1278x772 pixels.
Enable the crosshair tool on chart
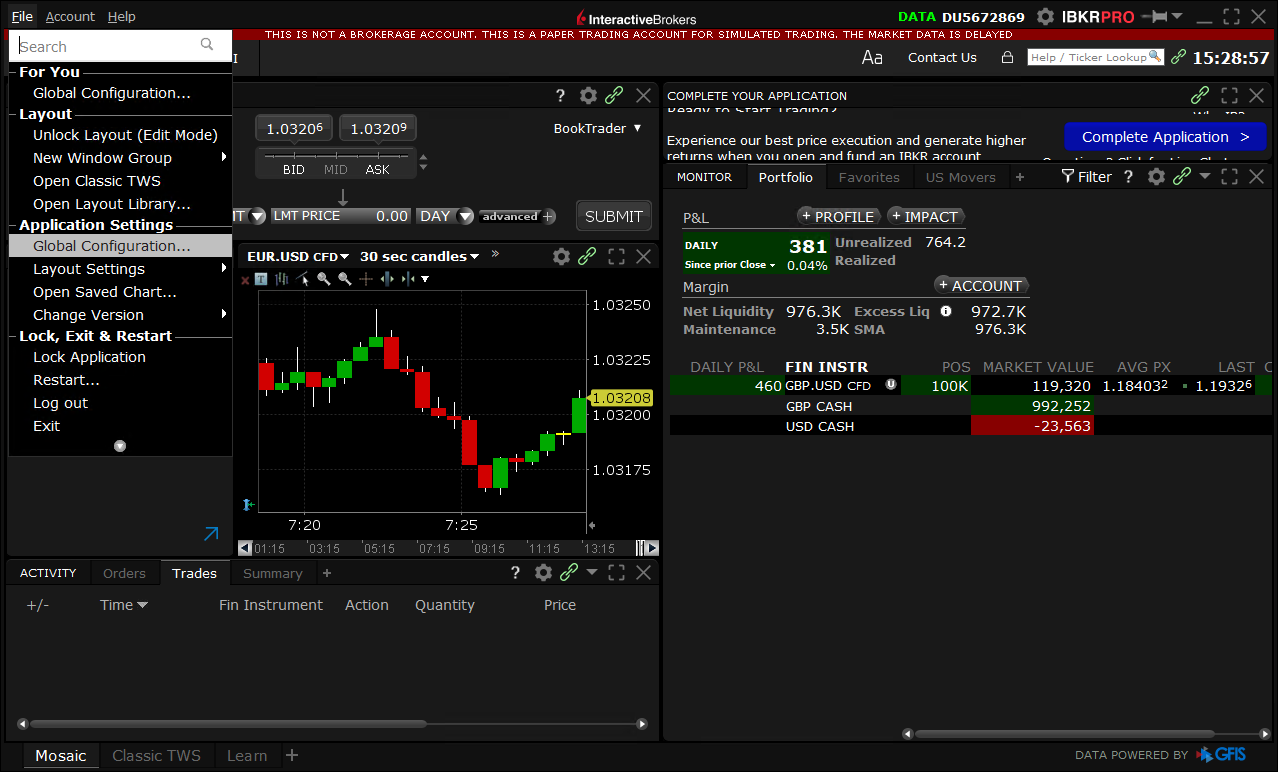tap(366, 279)
